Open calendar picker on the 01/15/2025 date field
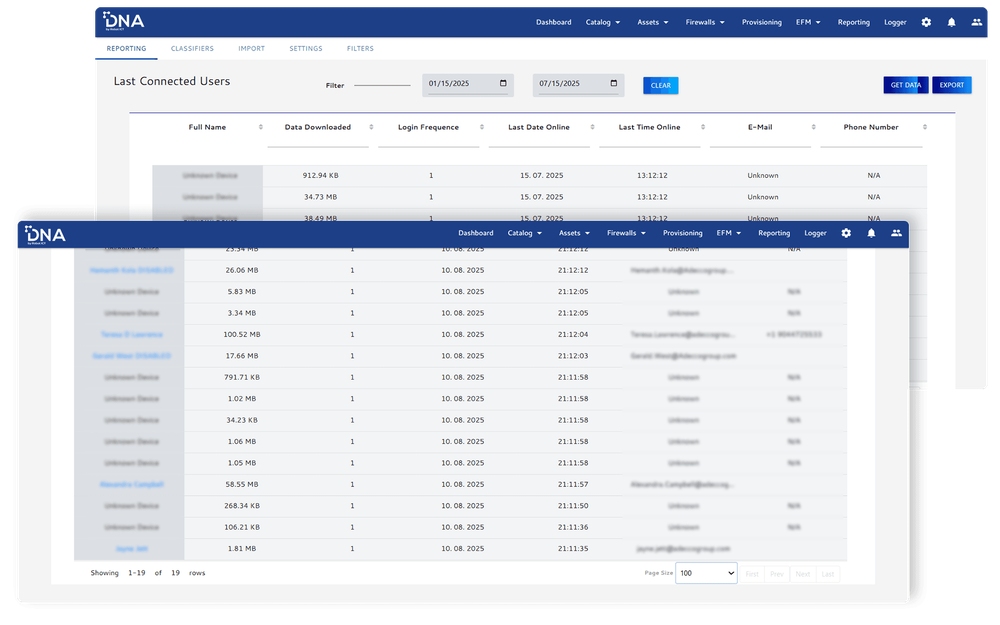The image size is (1000, 625). click(503, 84)
